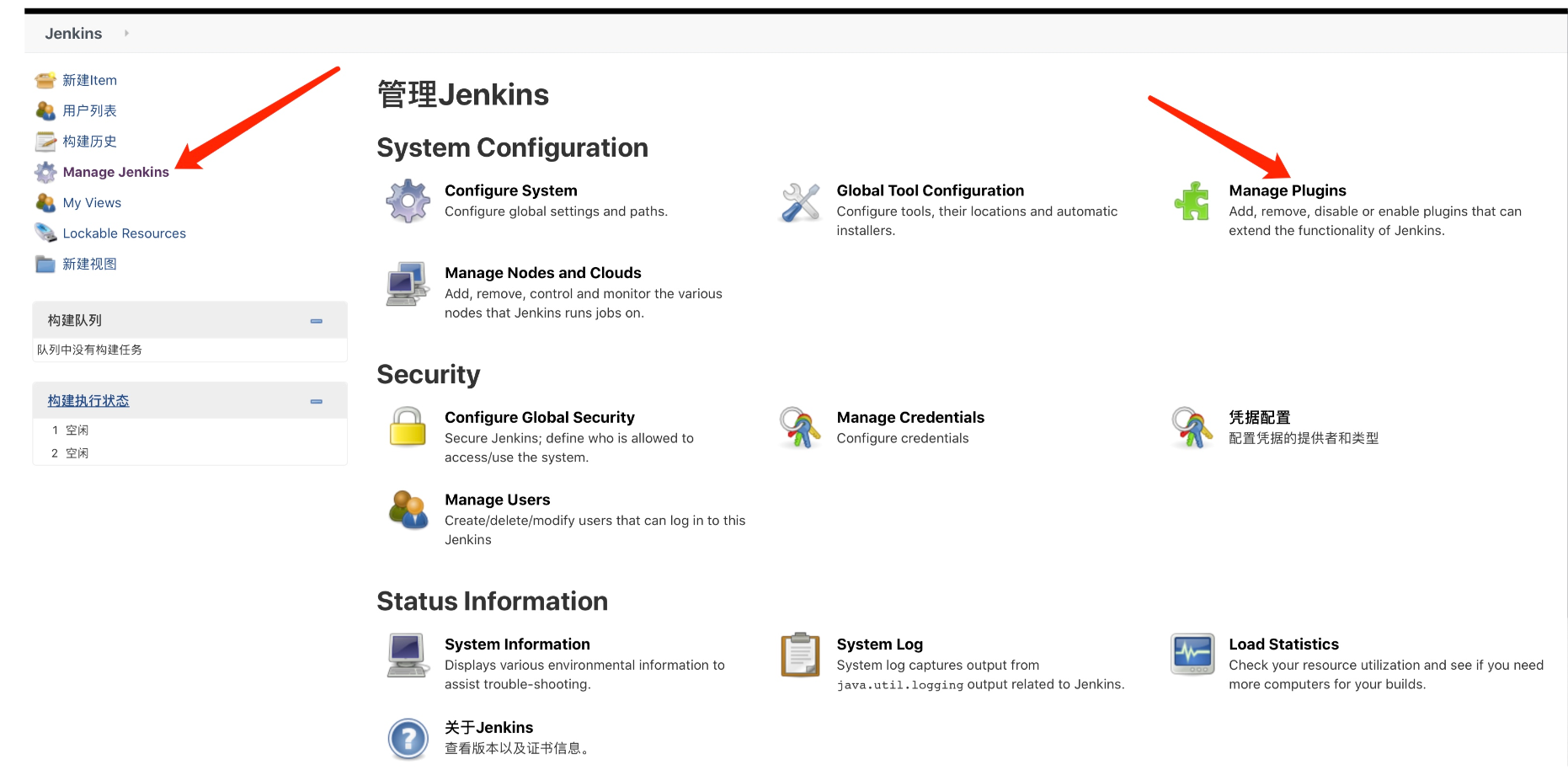The width and height of the screenshot is (1568, 770).
Task: Click the 管理Jenkins page heading
Action: click(x=463, y=94)
